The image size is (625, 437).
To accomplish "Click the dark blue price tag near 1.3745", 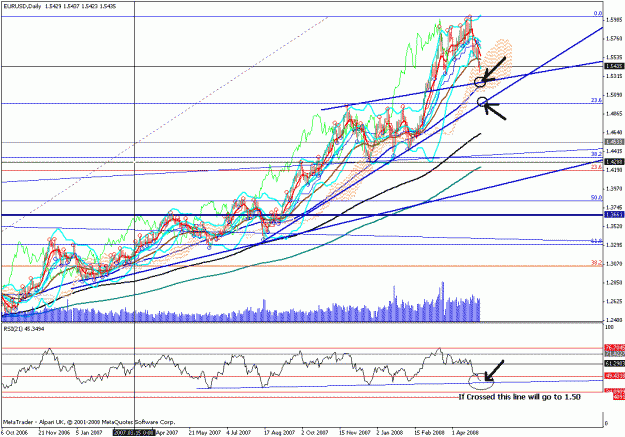I will [x=614, y=215].
